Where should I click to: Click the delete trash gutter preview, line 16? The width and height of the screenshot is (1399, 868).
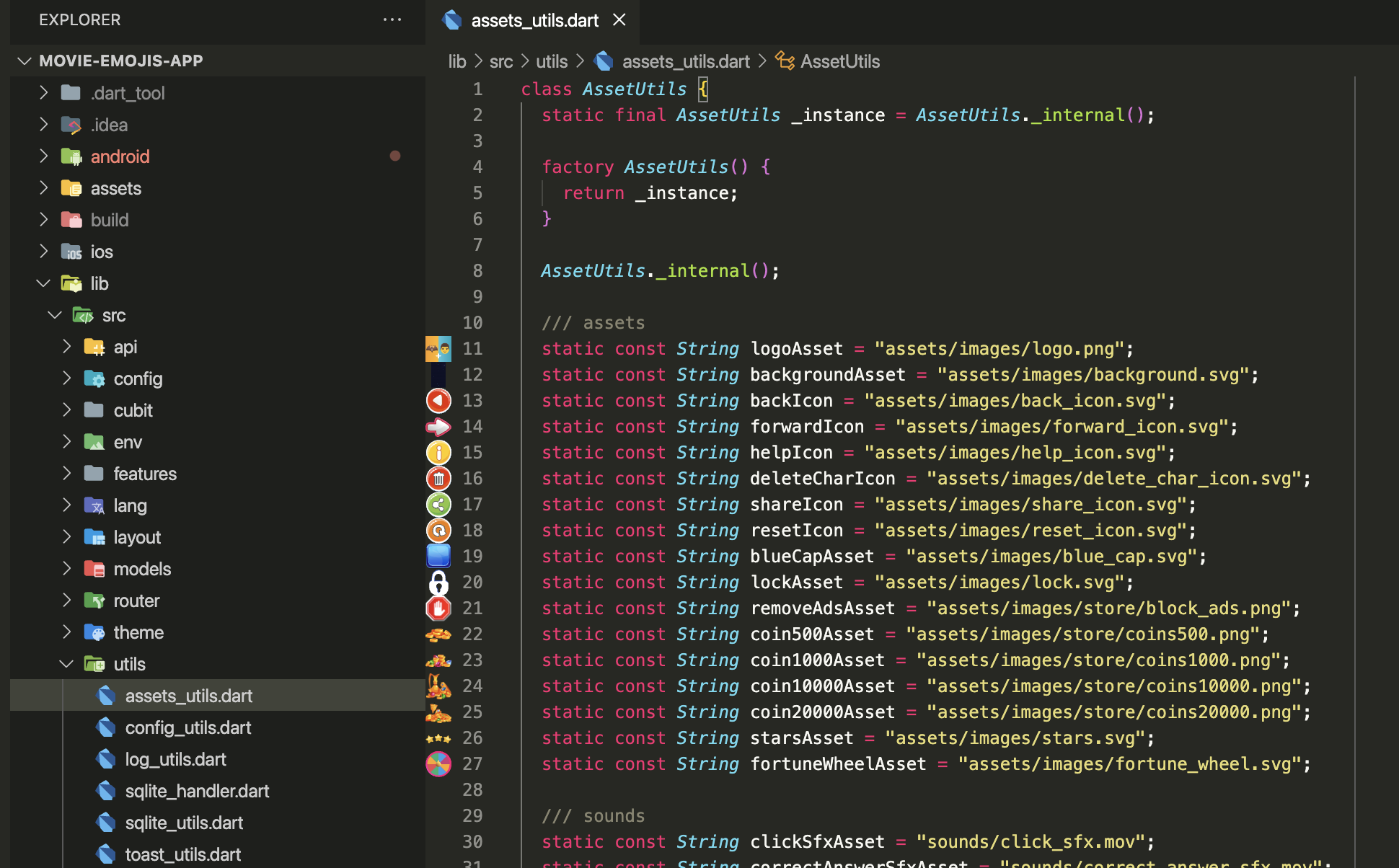(438, 479)
